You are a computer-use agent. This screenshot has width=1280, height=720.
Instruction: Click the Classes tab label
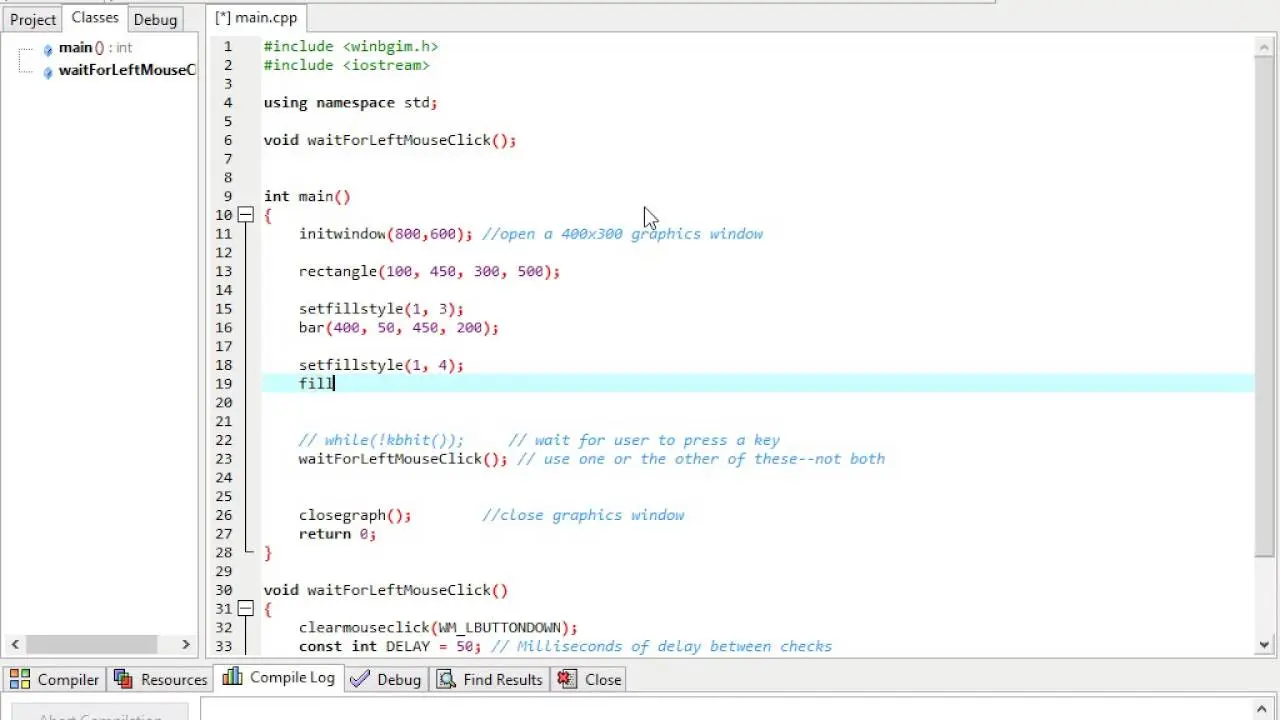coord(95,18)
